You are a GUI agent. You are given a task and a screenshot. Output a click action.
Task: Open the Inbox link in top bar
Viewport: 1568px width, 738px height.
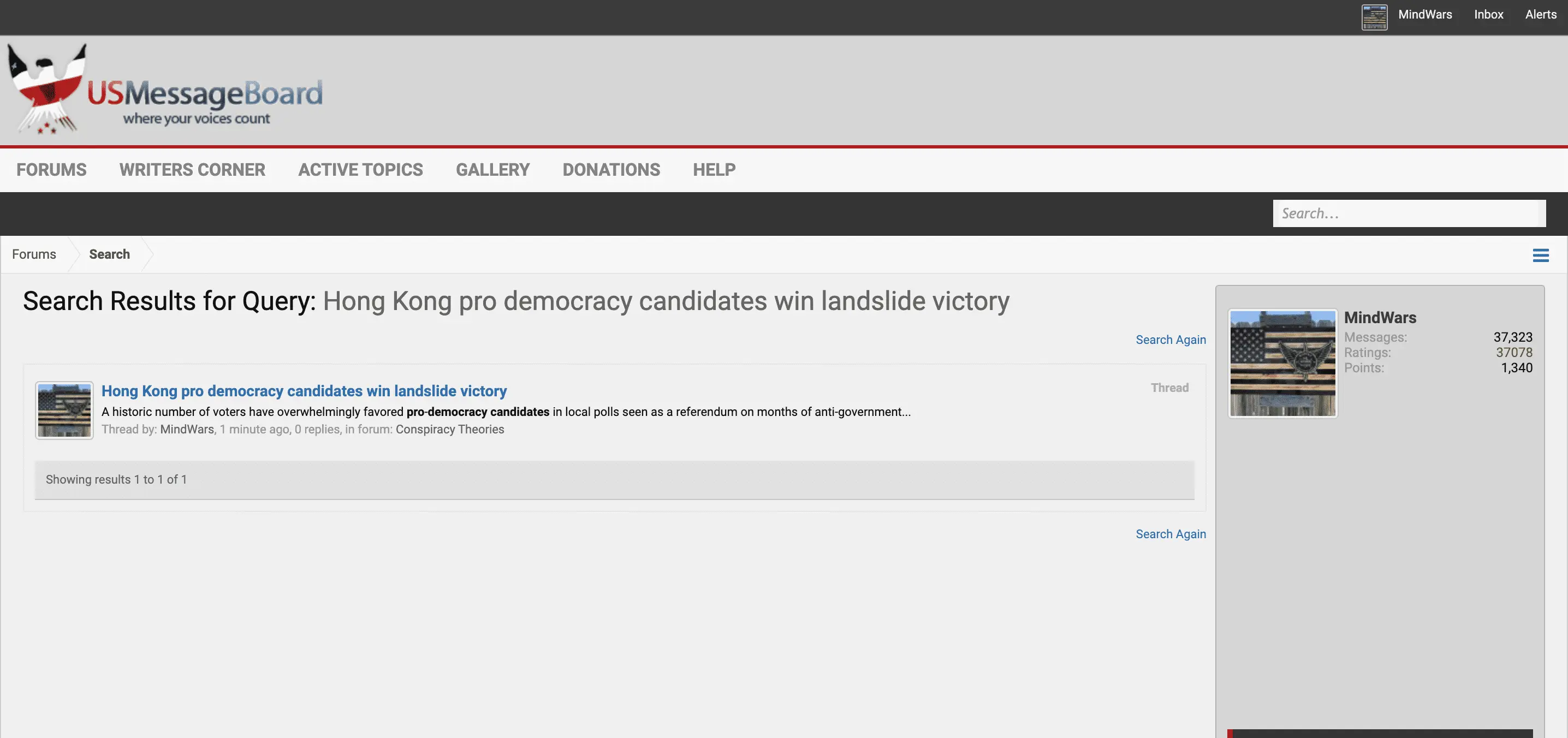1488,15
